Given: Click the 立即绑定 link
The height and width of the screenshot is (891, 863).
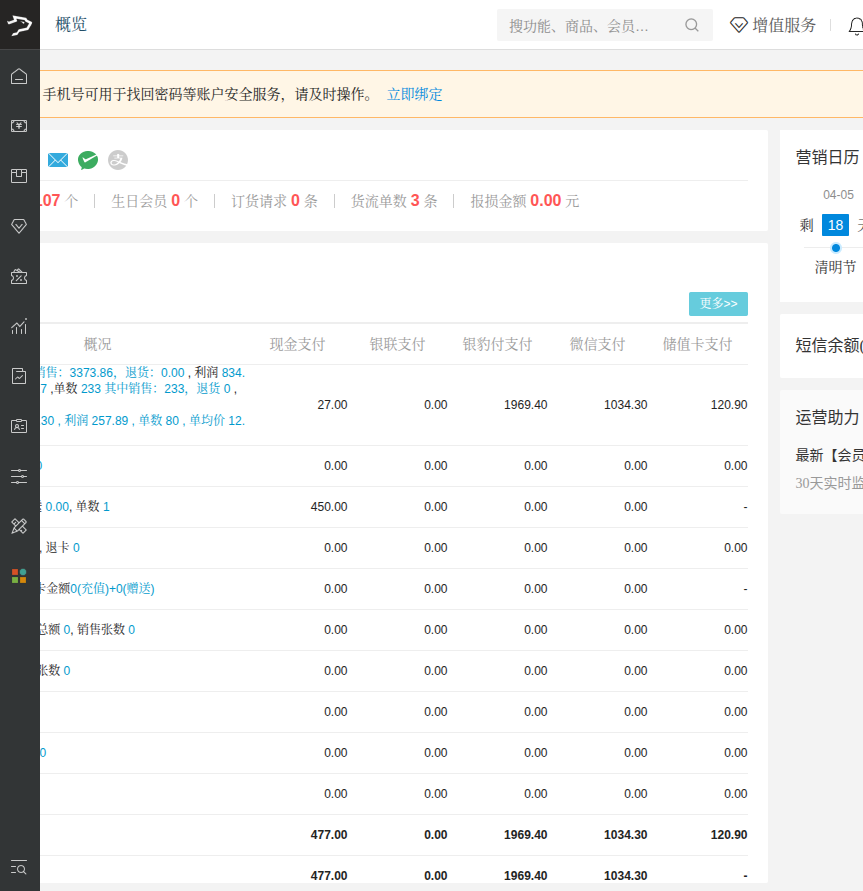Looking at the screenshot, I should [414, 95].
